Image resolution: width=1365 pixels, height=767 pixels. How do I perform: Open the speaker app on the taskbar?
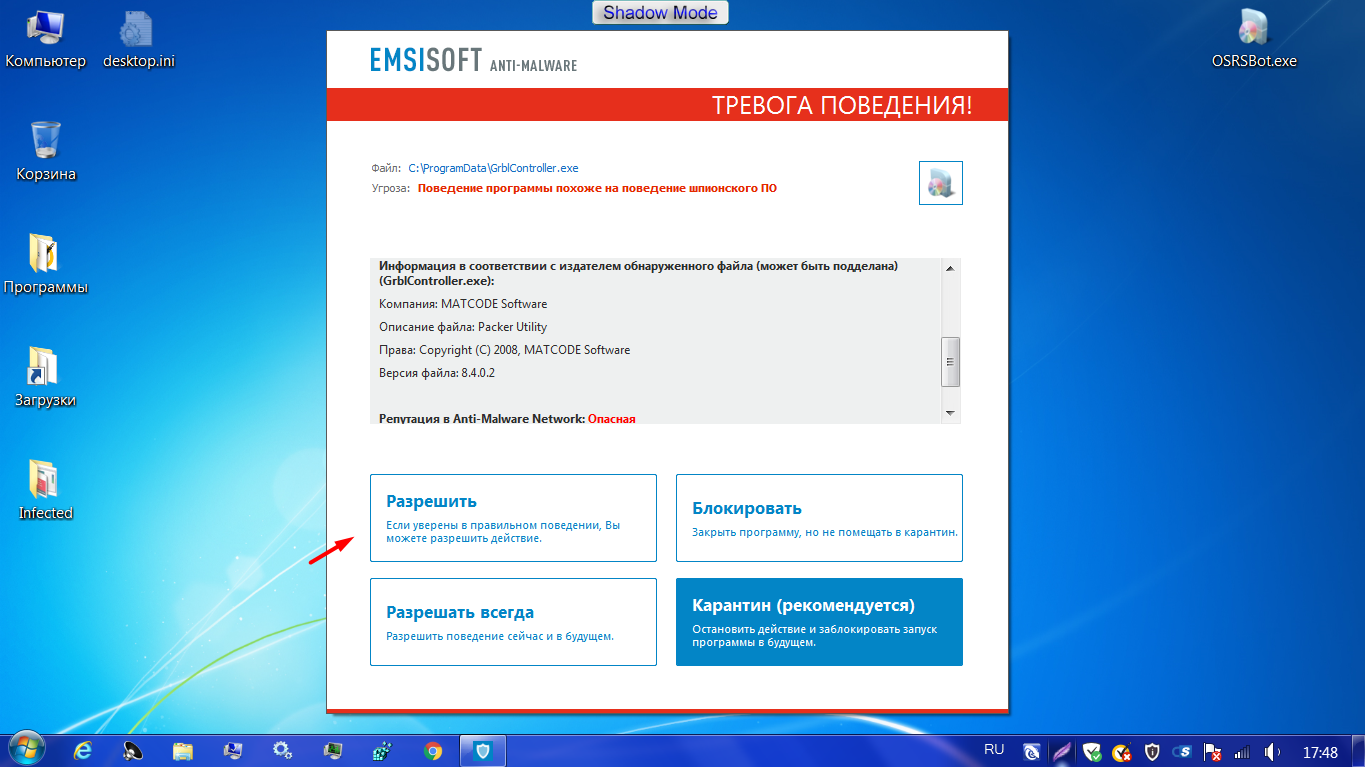click(x=134, y=750)
